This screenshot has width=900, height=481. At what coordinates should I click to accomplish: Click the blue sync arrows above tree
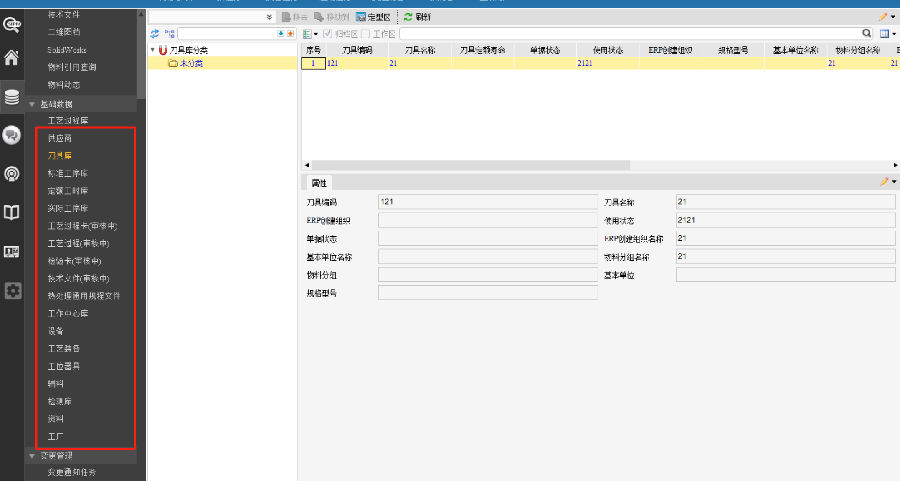click(155, 34)
